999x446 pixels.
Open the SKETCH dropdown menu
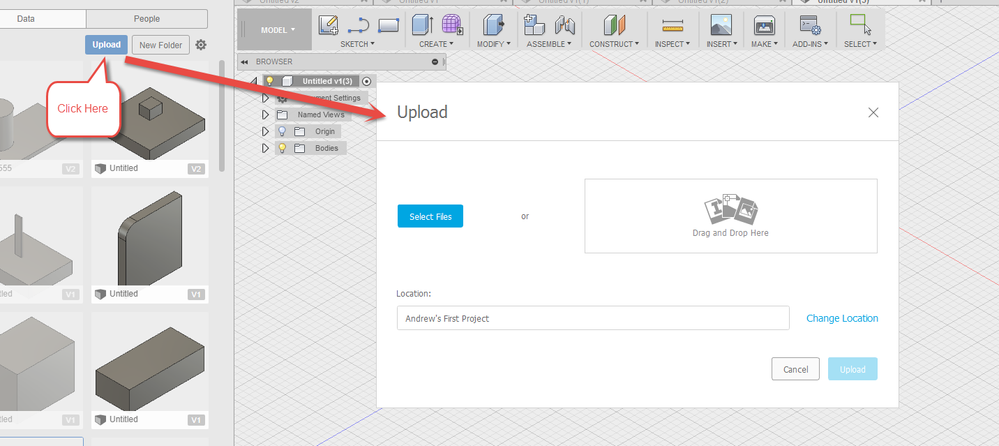click(357, 44)
